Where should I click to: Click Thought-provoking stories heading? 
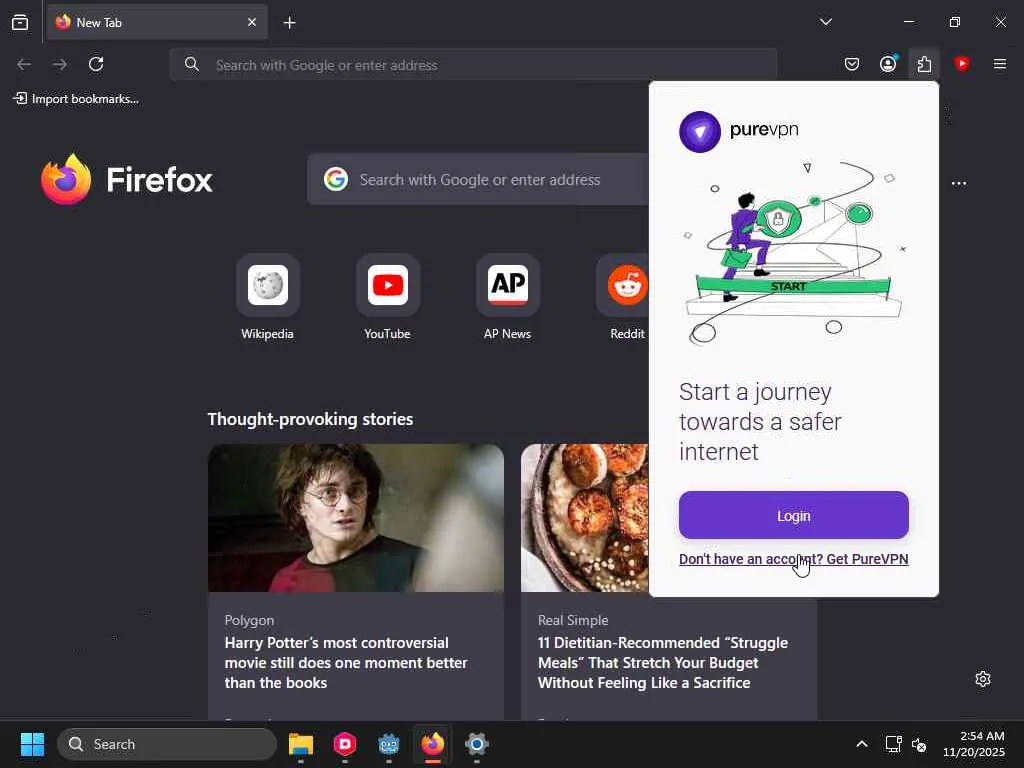pyautogui.click(x=310, y=419)
